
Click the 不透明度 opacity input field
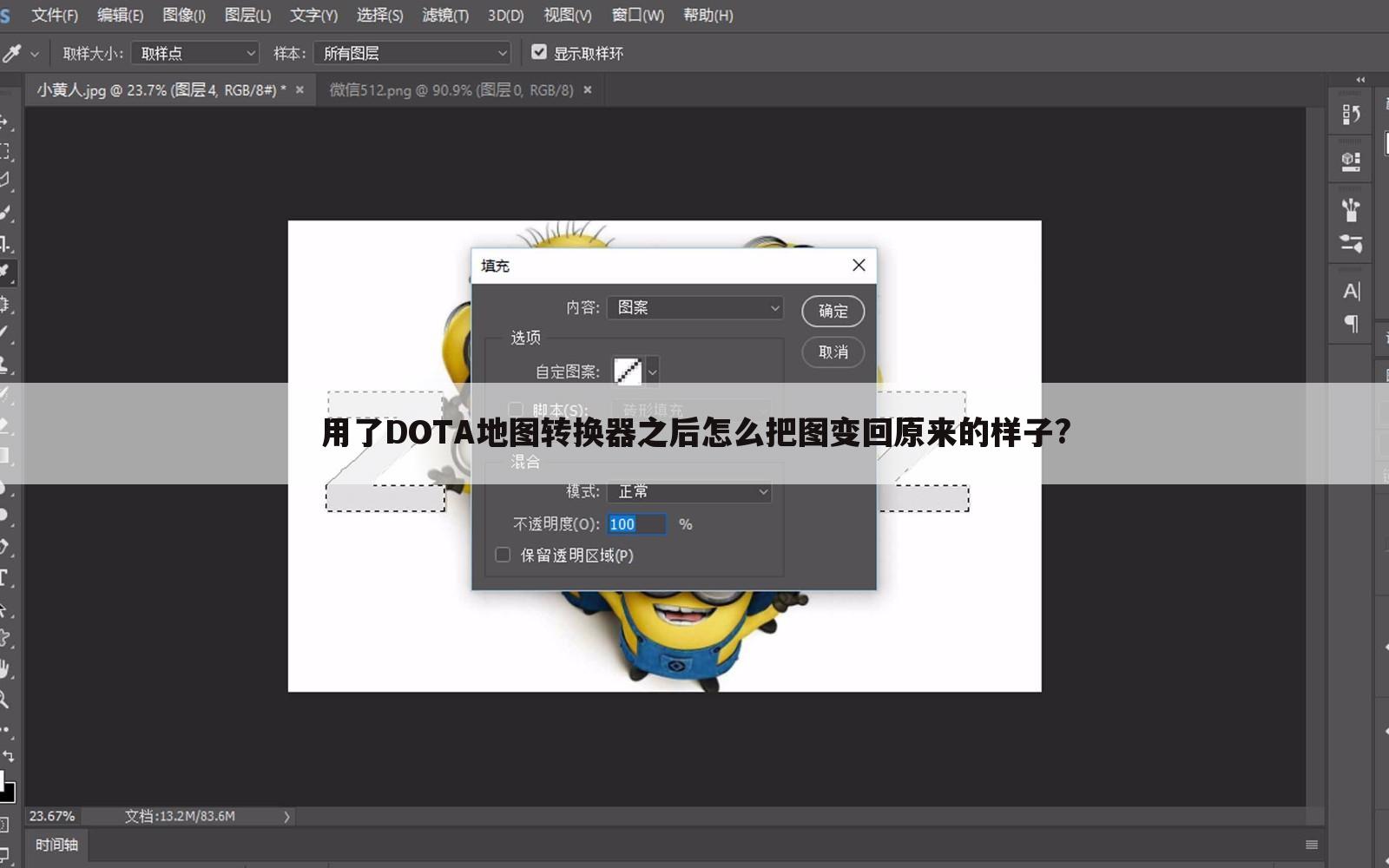(x=636, y=524)
